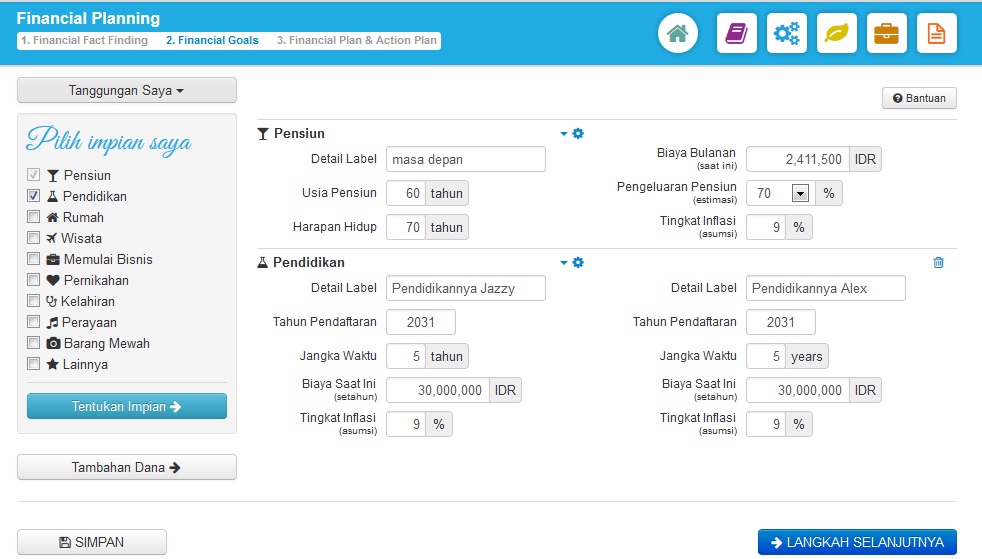This screenshot has width=982, height=559.
Task: Open the home icon in header
Action: (x=677, y=34)
